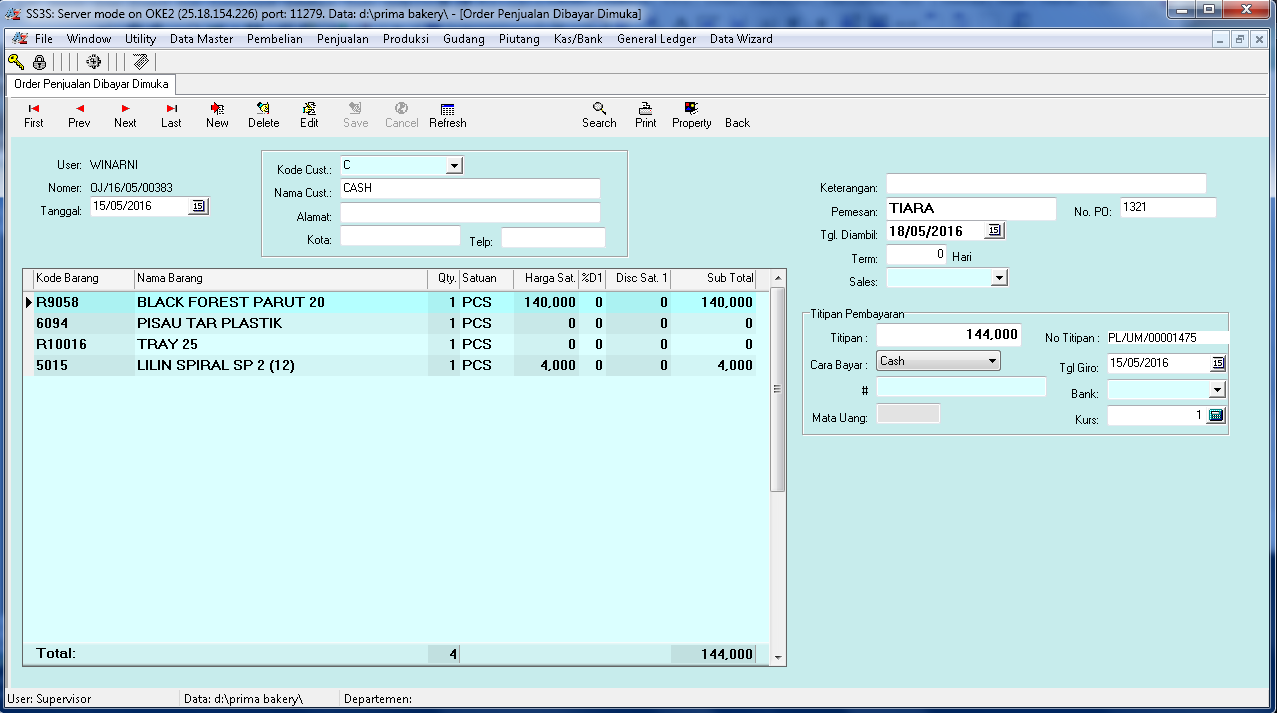Screen dimensions: 1277x713
Task: Click the gear settings icon in the top toolbar
Action: coord(93,62)
